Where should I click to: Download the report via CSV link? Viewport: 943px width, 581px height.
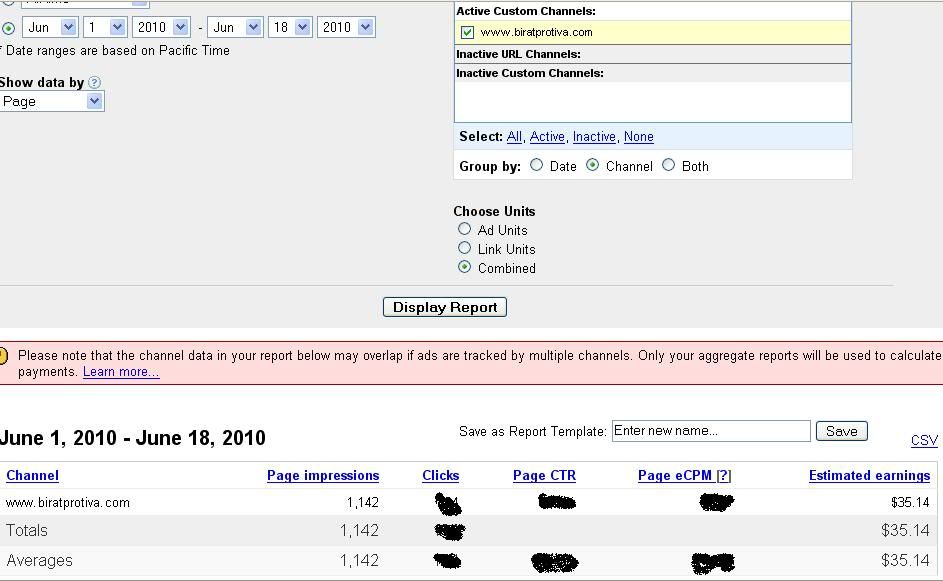tap(924, 441)
